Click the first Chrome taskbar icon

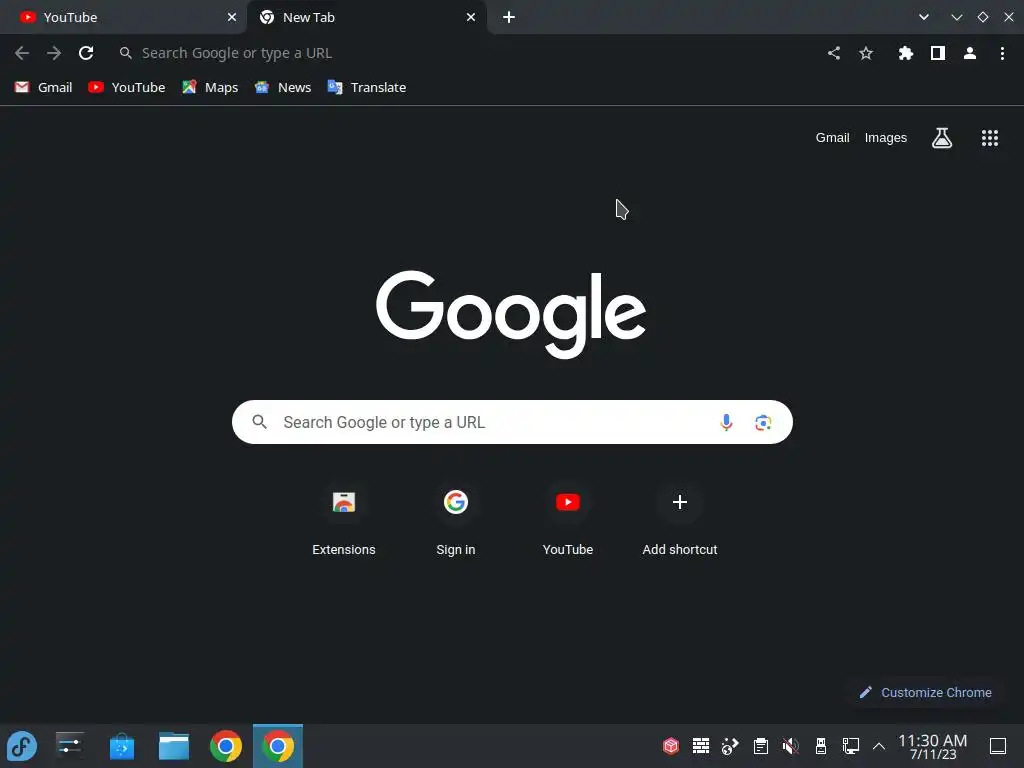coord(226,746)
